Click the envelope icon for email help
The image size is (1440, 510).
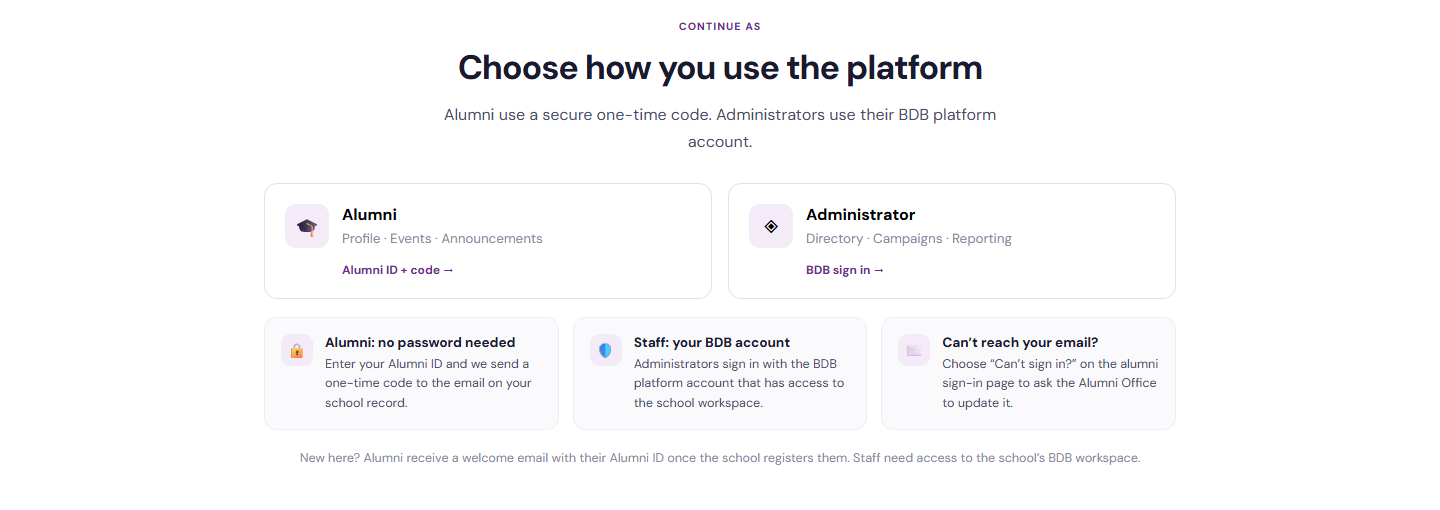[914, 350]
